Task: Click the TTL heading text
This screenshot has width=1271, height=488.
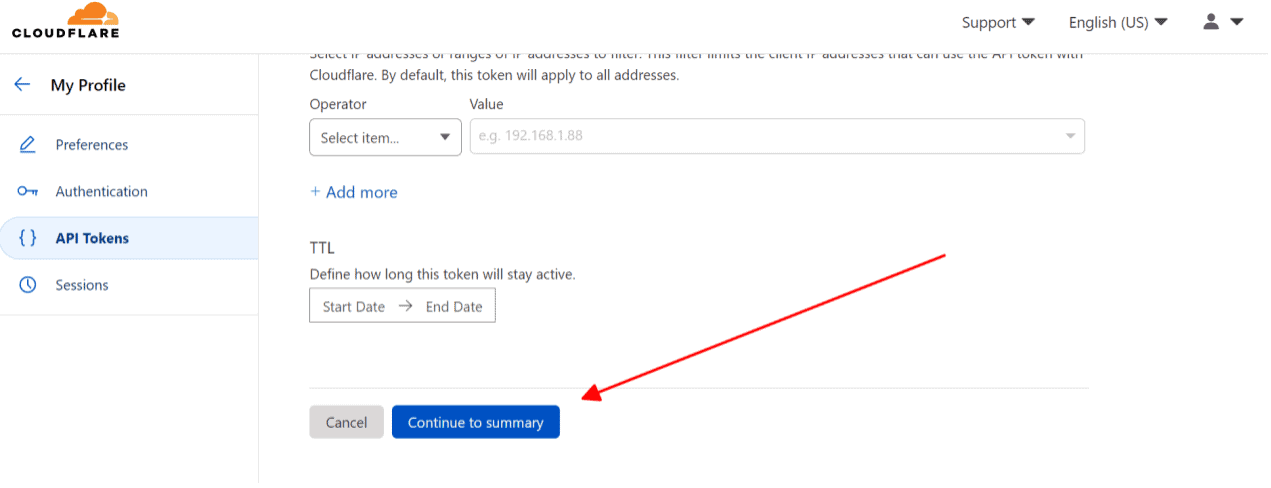Action: tap(322, 248)
